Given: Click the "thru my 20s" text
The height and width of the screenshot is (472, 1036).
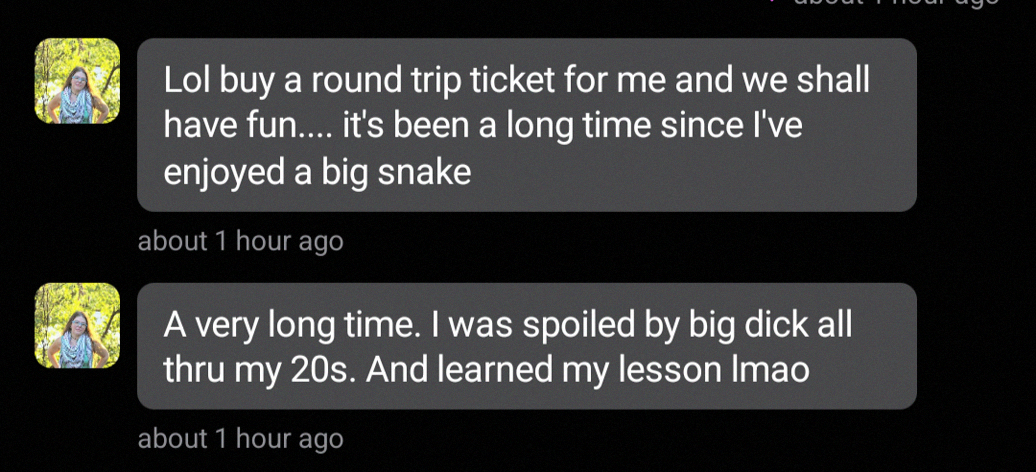Looking at the screenshot, I should pyautogui.click(x=256, y=370).
